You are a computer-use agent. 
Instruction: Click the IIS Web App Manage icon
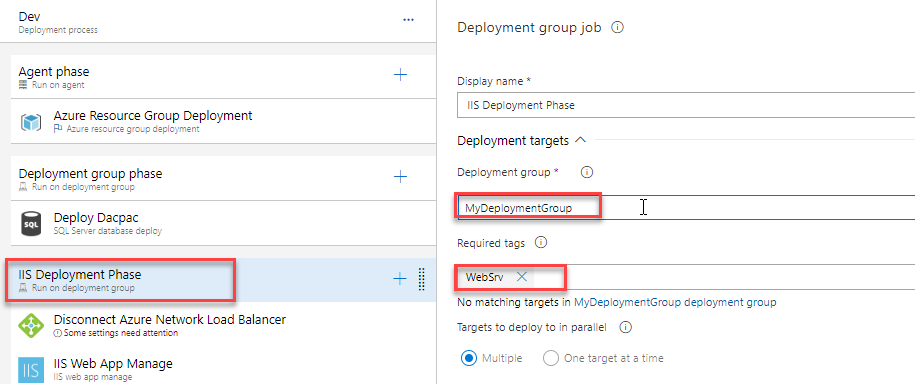(x=30, y=370)
